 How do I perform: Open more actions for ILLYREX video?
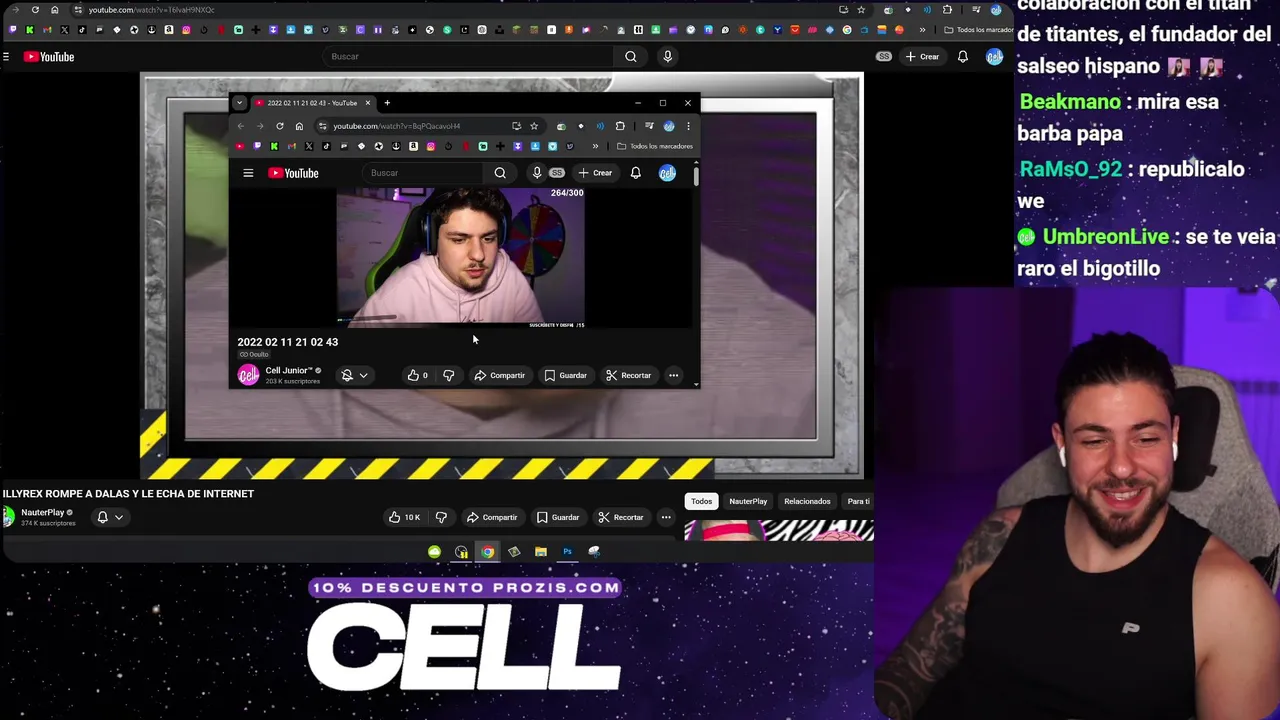point(666,517)
